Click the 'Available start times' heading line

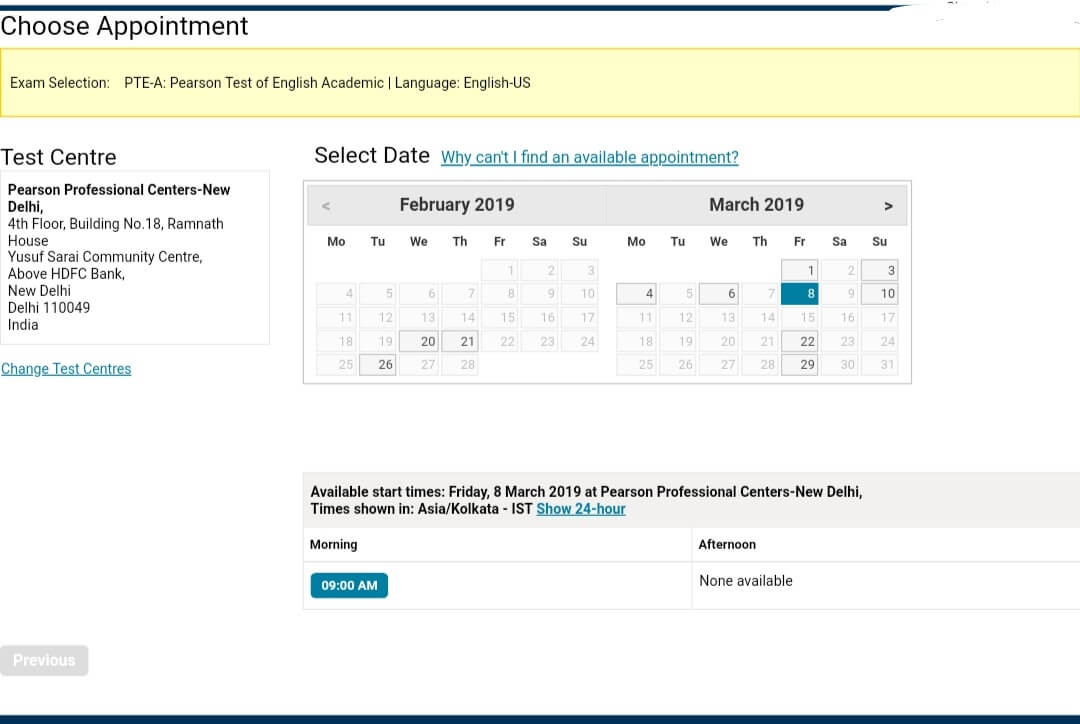tap(586, 492)
